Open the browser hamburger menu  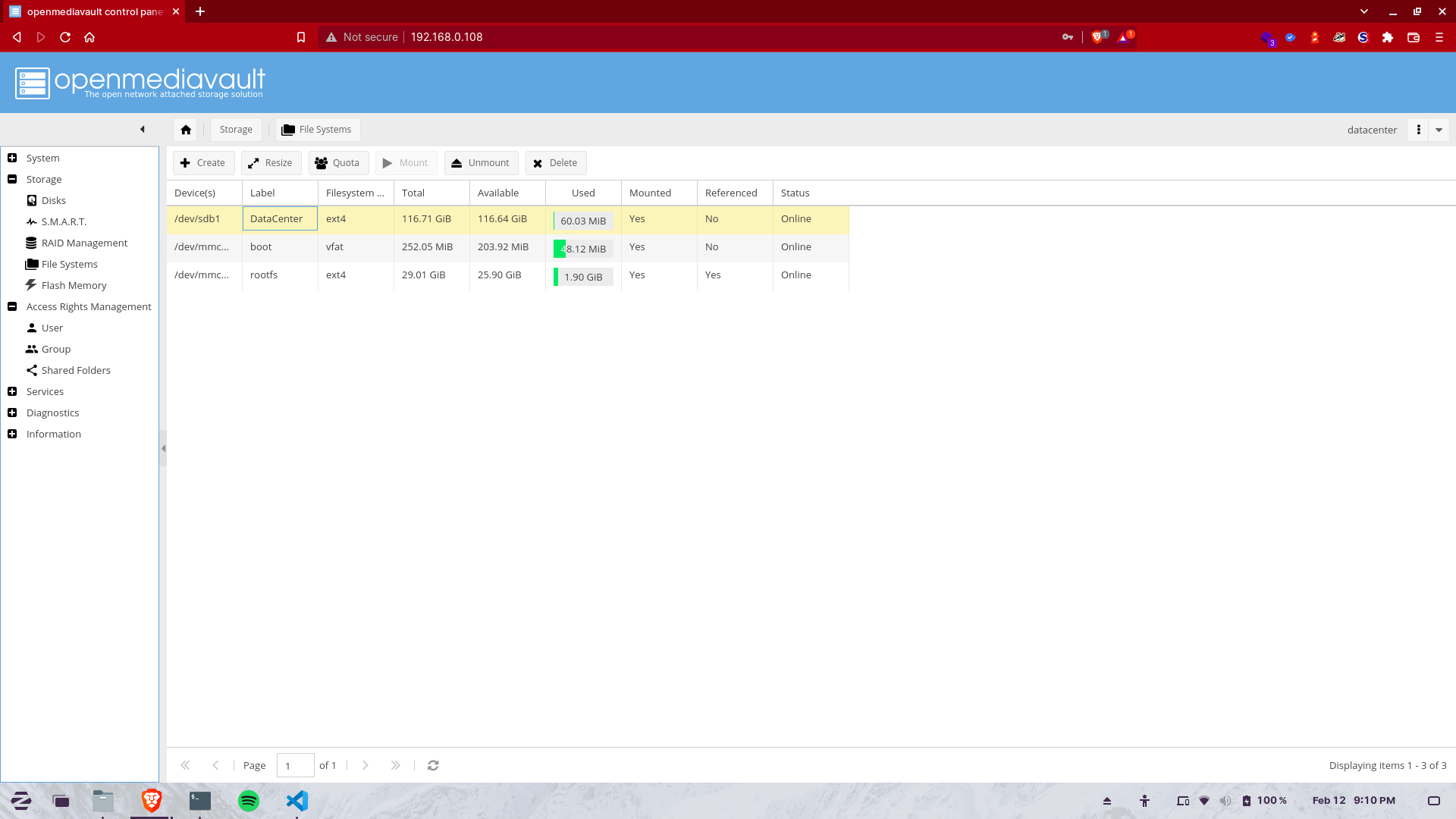pyautogui.click(x=1439, y=37)
